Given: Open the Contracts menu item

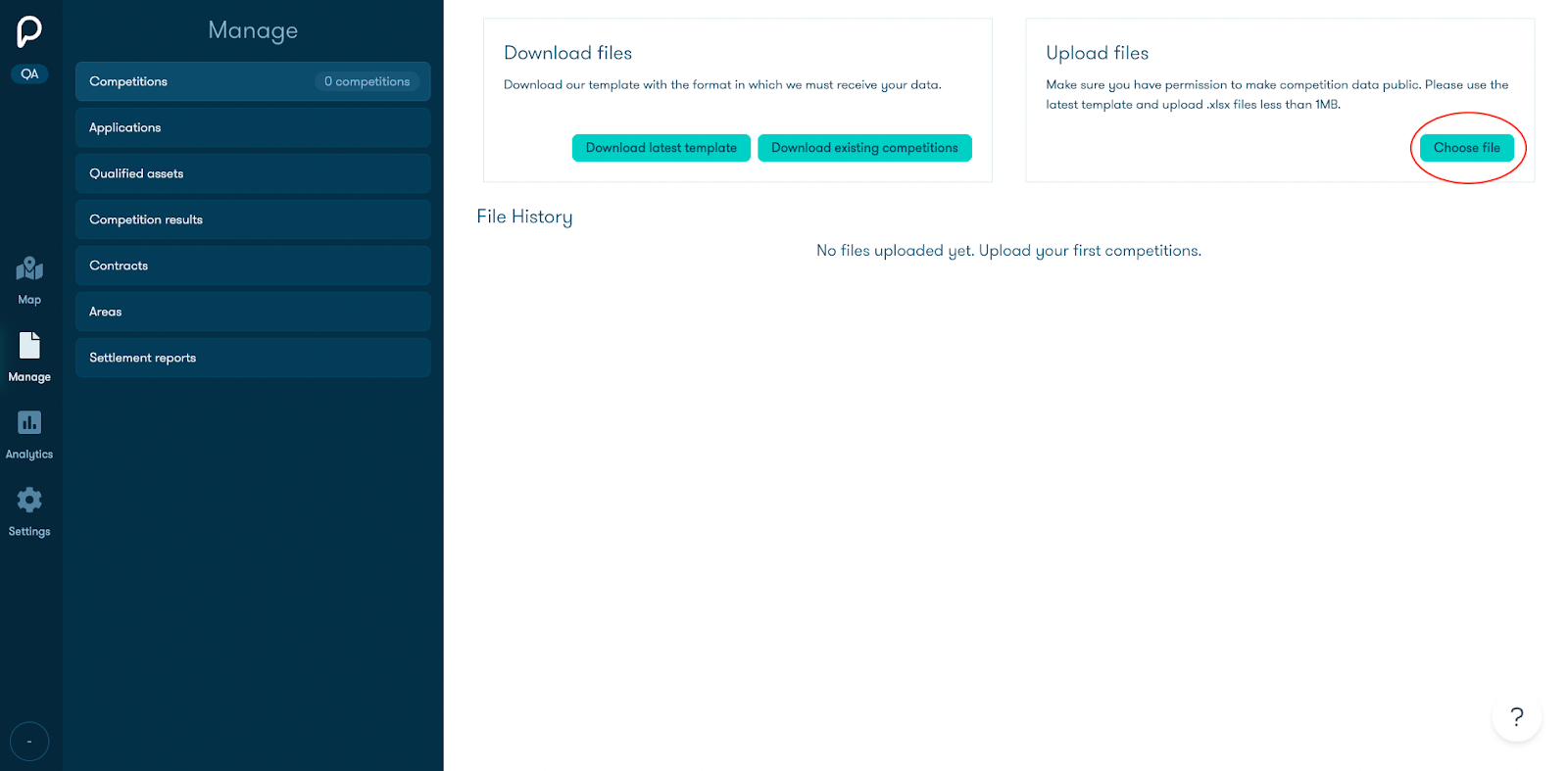Looking at the screenshot, I should (253, 265).
